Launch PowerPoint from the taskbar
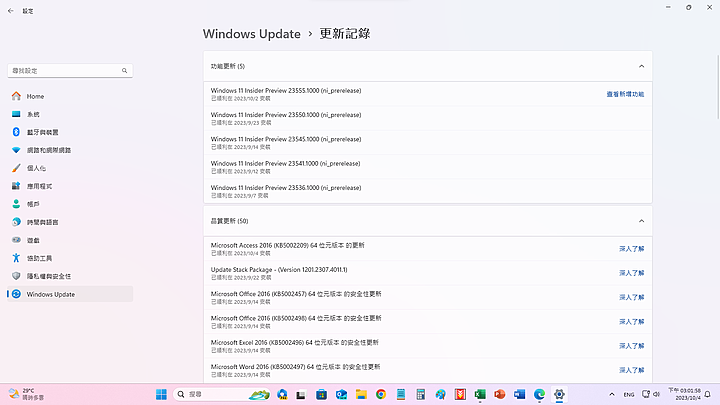 pyautogui.click(x=500, y=394)
